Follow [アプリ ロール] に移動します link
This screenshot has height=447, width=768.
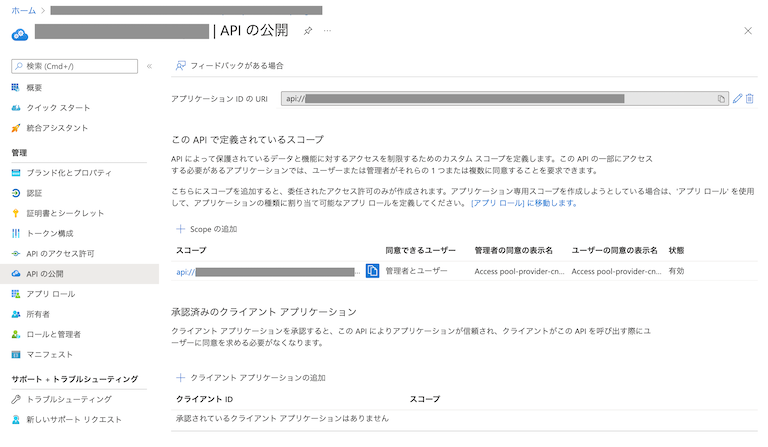coord(524,203)
